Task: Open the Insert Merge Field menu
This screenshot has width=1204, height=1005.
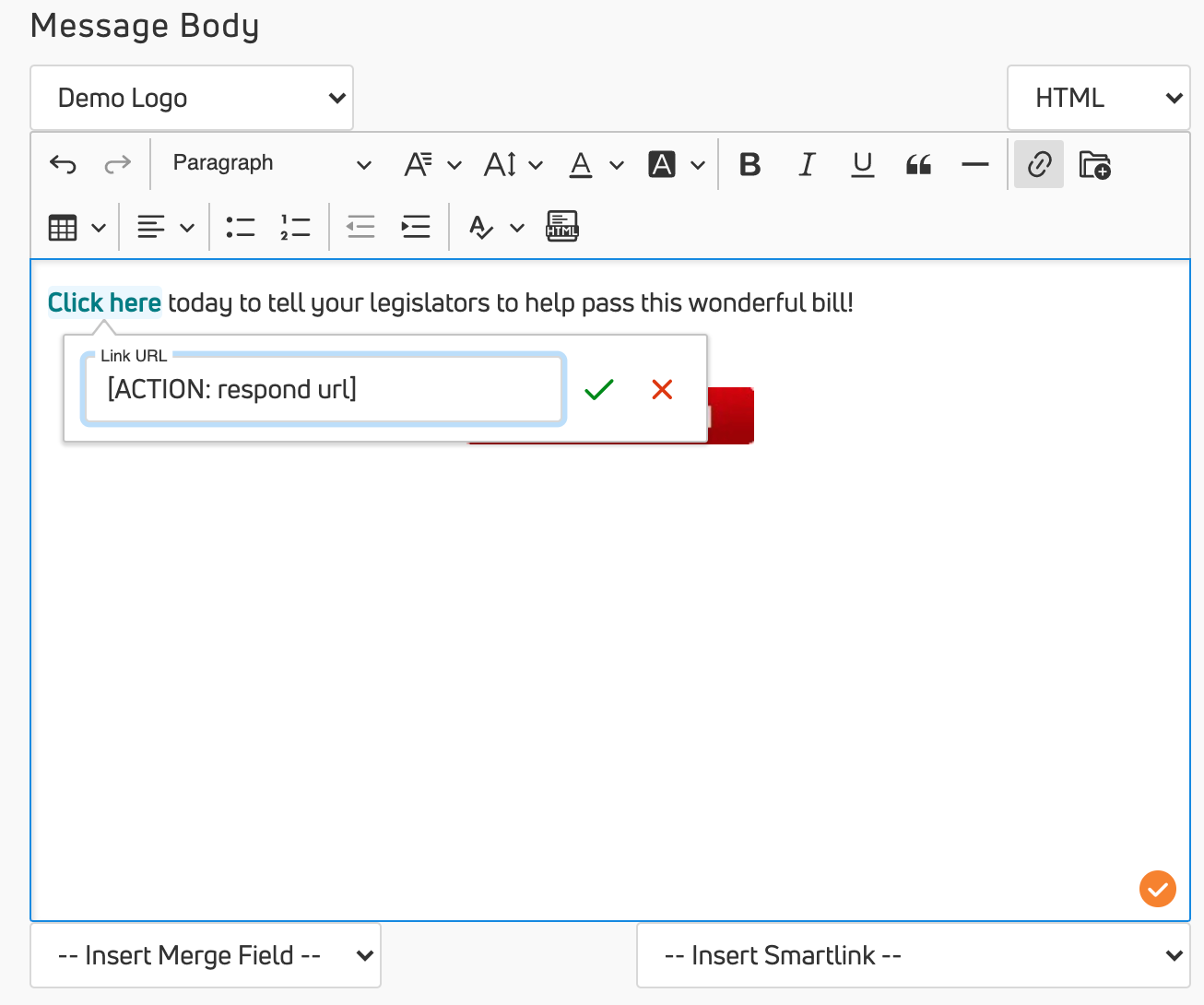Action: pos(206,955)
